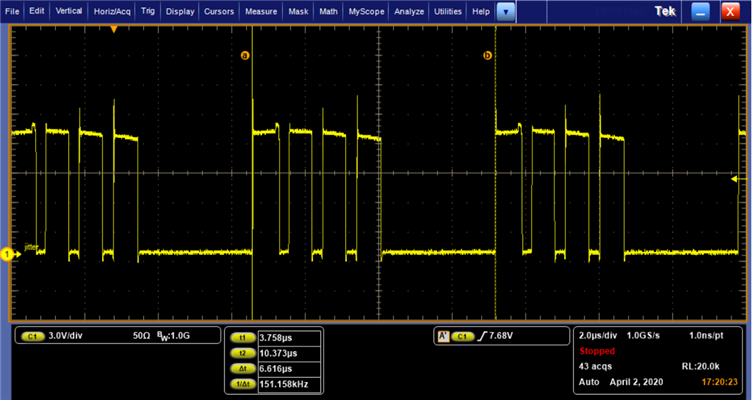Open the Trig menu
Screen dimensions: 753x400
click(x=148, y=11)
